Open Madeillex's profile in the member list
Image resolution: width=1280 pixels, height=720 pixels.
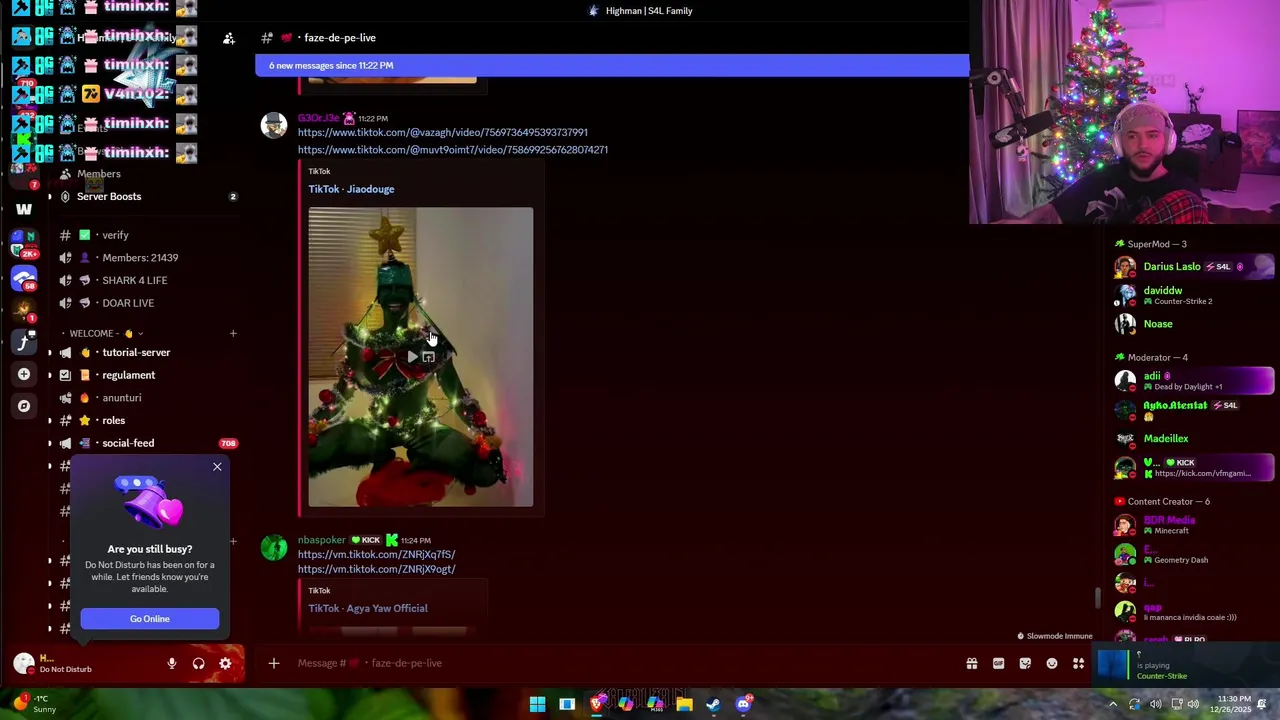click(x=1194, y=439)
